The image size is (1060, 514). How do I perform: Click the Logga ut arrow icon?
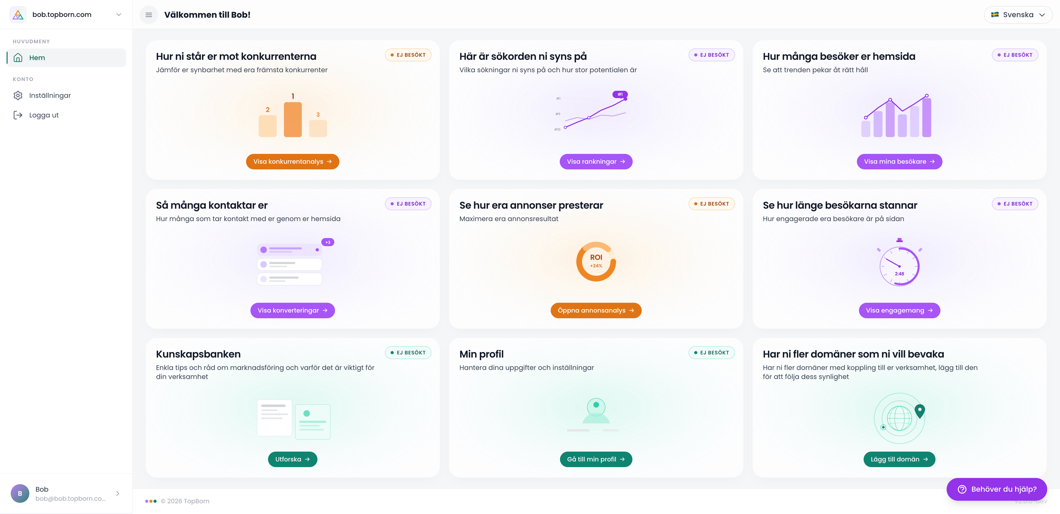pos(18,115)
